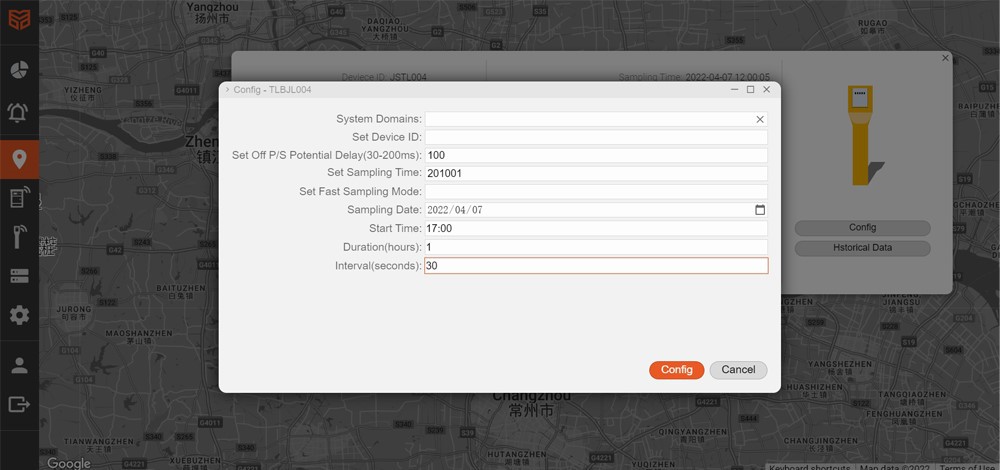Cancel the configuration dialog
1000x470 pixels.
[738, 370]
